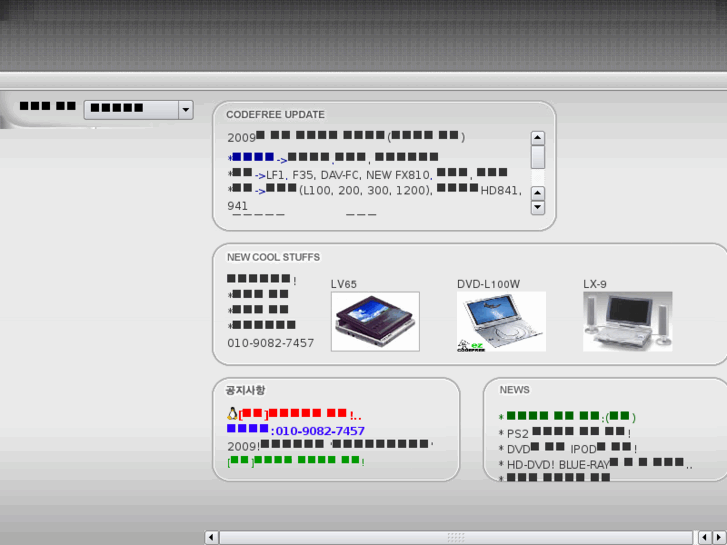Open the DVD-L100W product thumbnail
727x545 pixels.
(501, 321)
